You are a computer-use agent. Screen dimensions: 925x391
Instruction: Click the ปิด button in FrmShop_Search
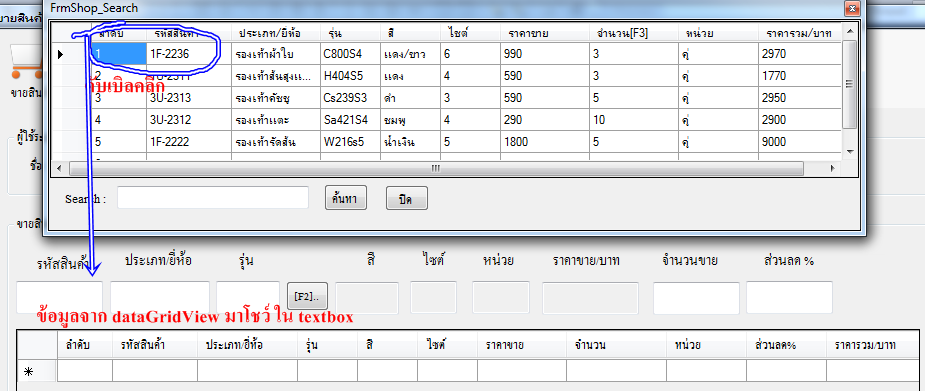tap(406, 198)
